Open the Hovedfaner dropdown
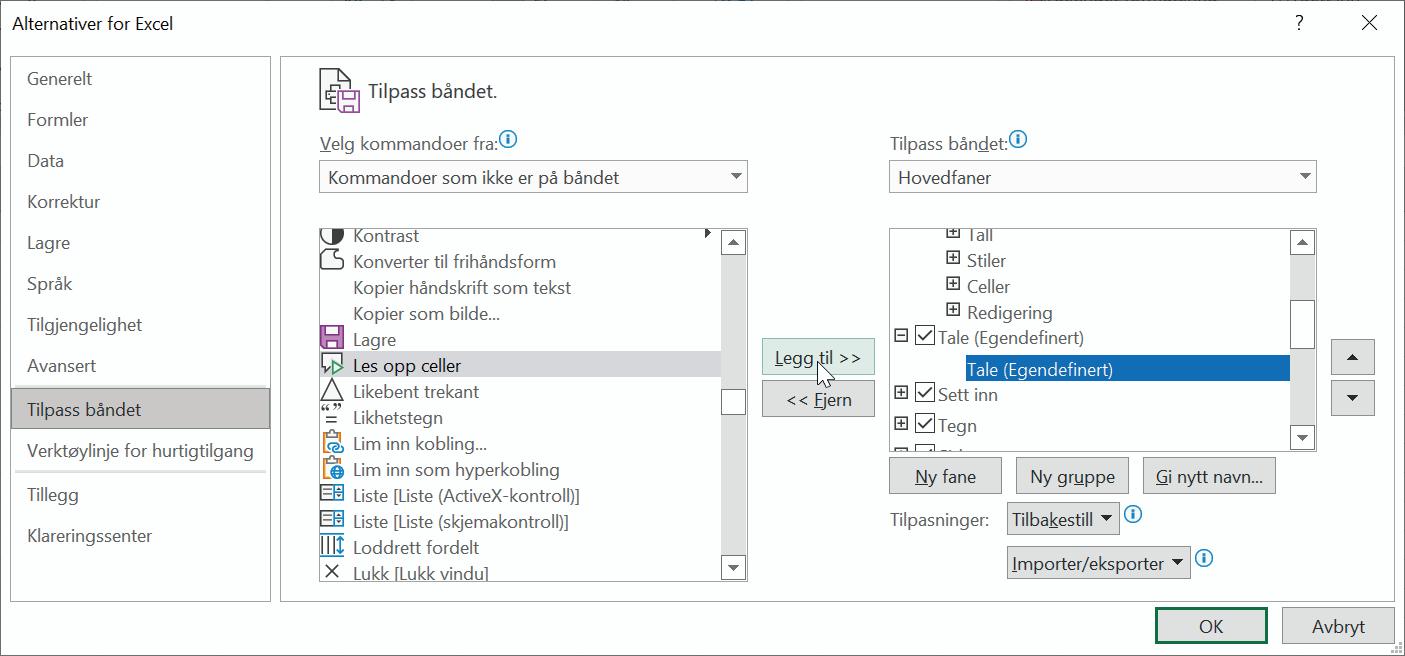Image resolution: width=1405 pixels, height=656 pixels. (1102, 177)
